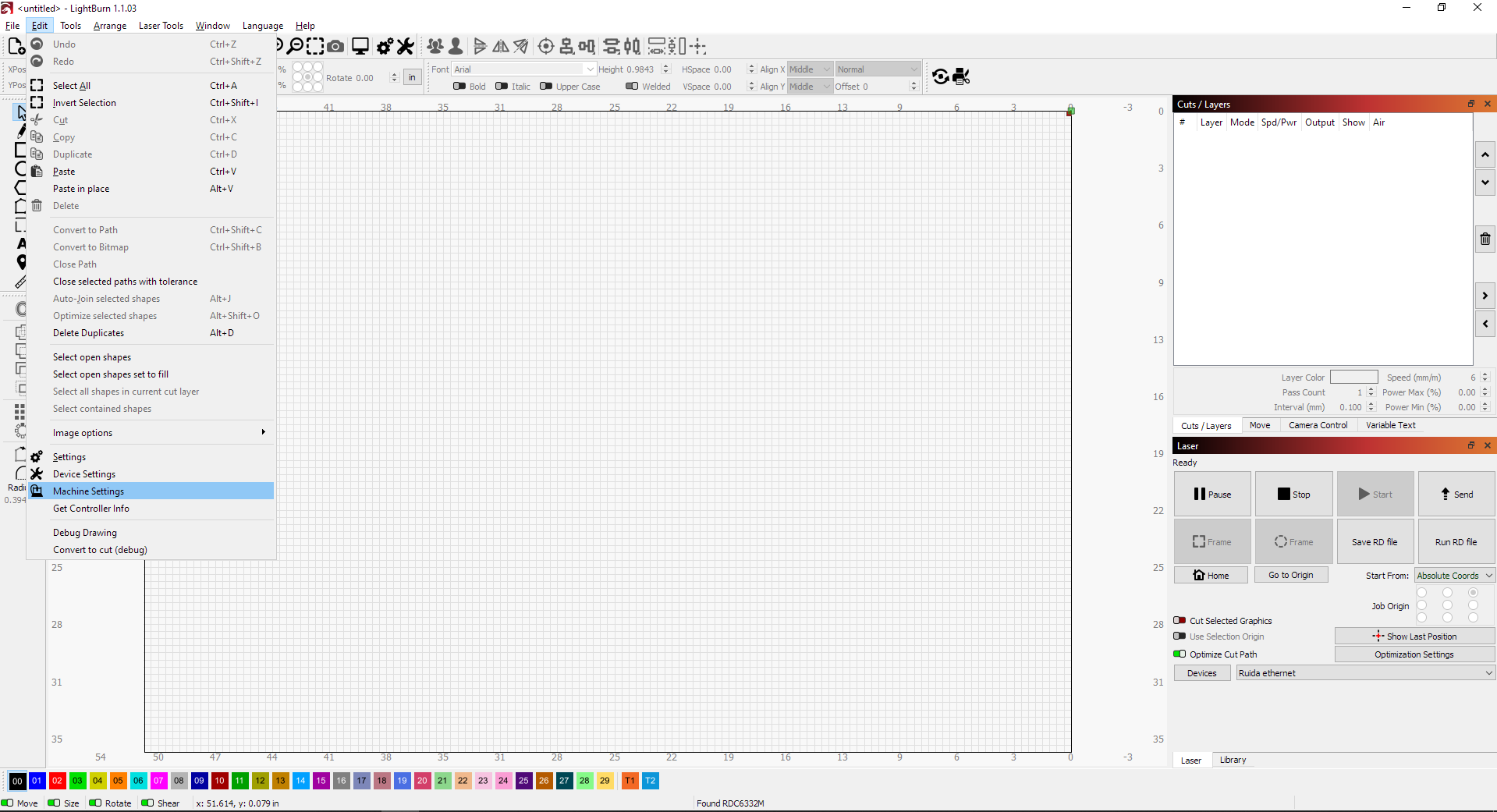Click right arrow in Cuts panel

pos(1485,296)
